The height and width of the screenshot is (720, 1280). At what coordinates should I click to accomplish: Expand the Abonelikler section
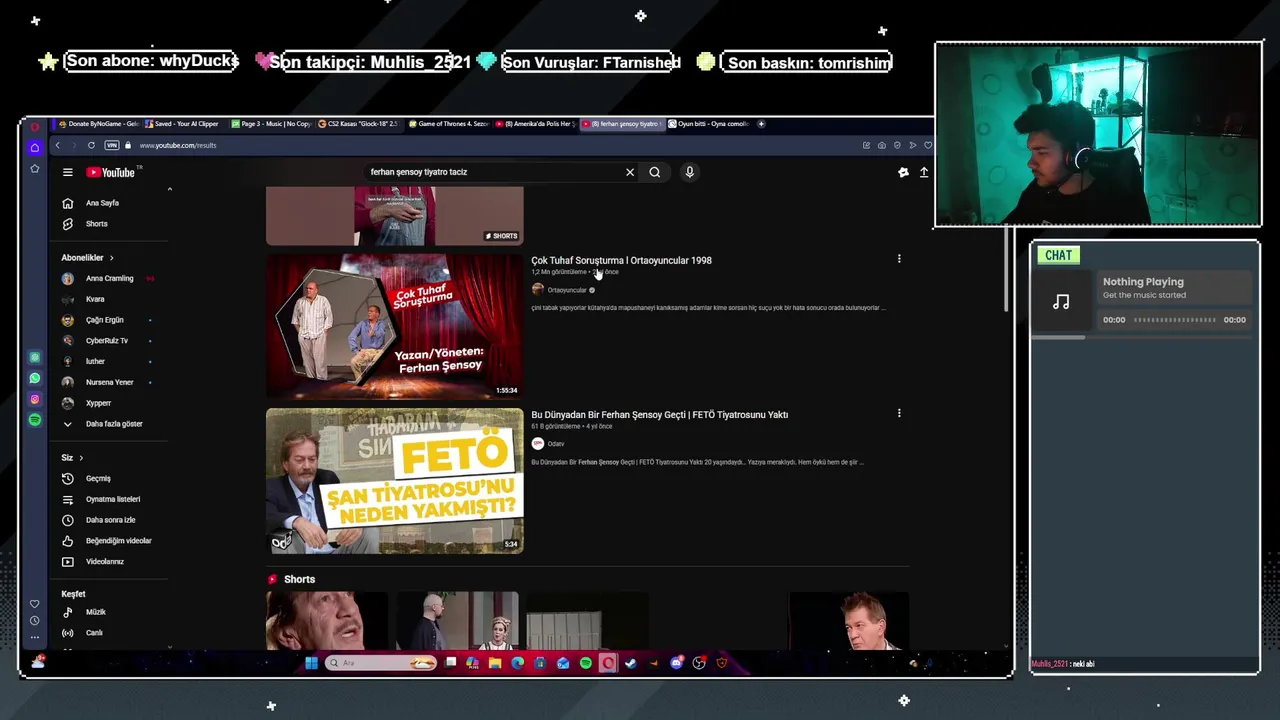[x=88, y=258]
